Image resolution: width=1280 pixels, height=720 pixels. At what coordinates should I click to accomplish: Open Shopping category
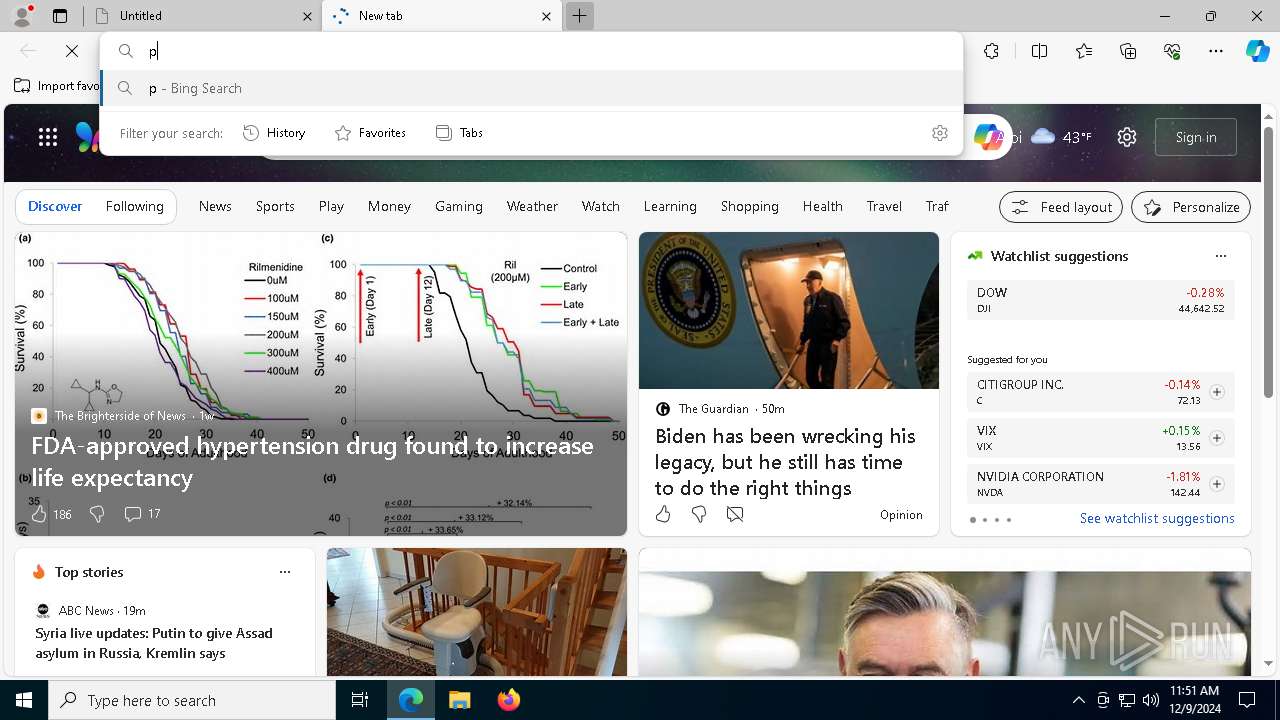click(750, 206)
